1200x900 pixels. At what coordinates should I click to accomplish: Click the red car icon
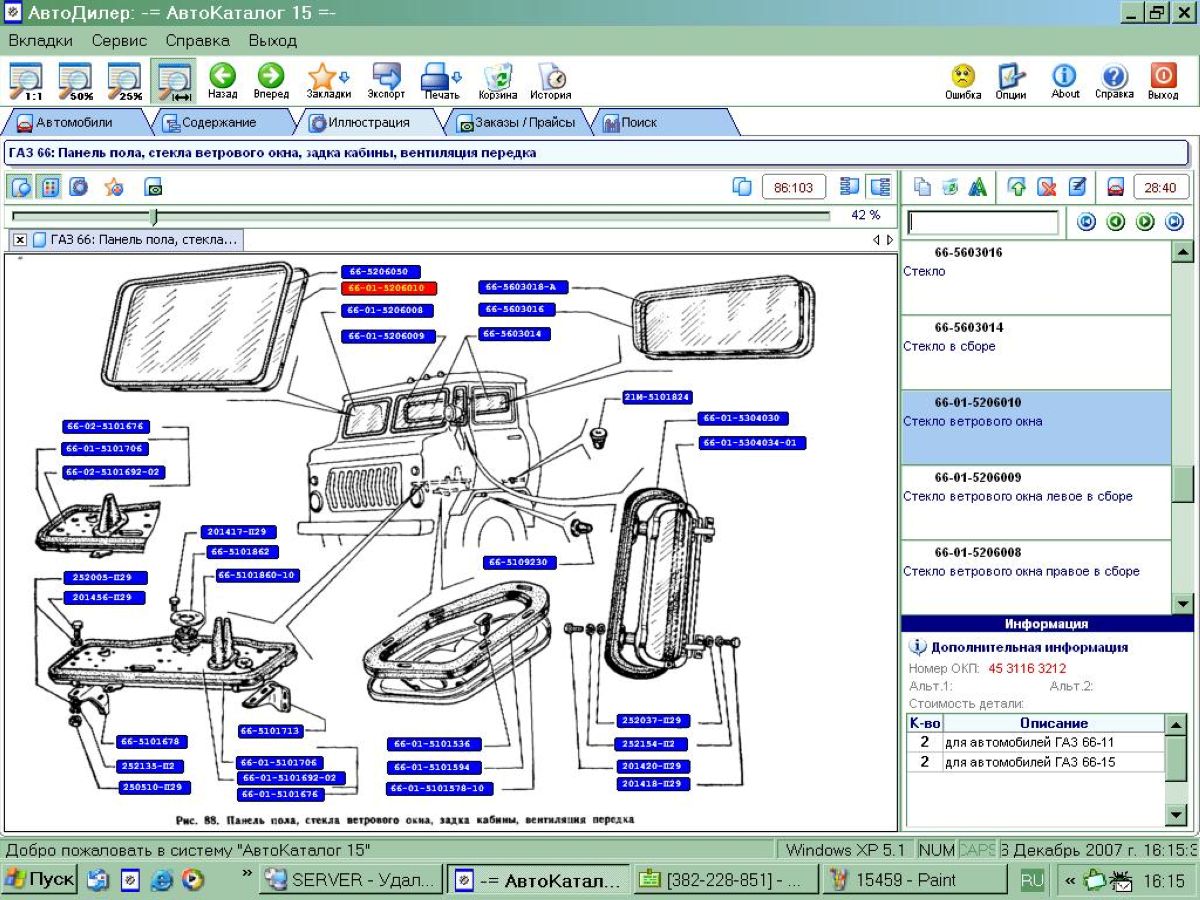point(1116,186)
